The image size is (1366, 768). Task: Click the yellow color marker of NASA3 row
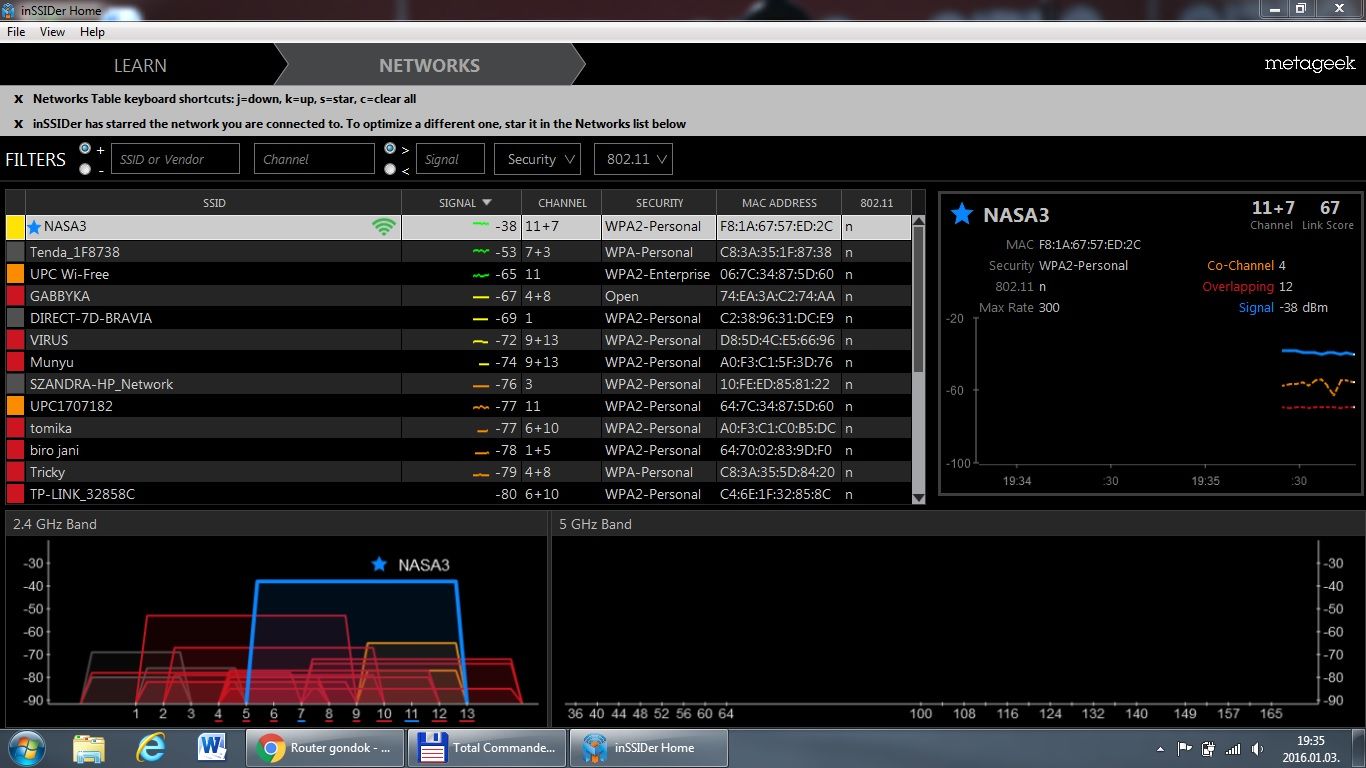pos(15,227)
